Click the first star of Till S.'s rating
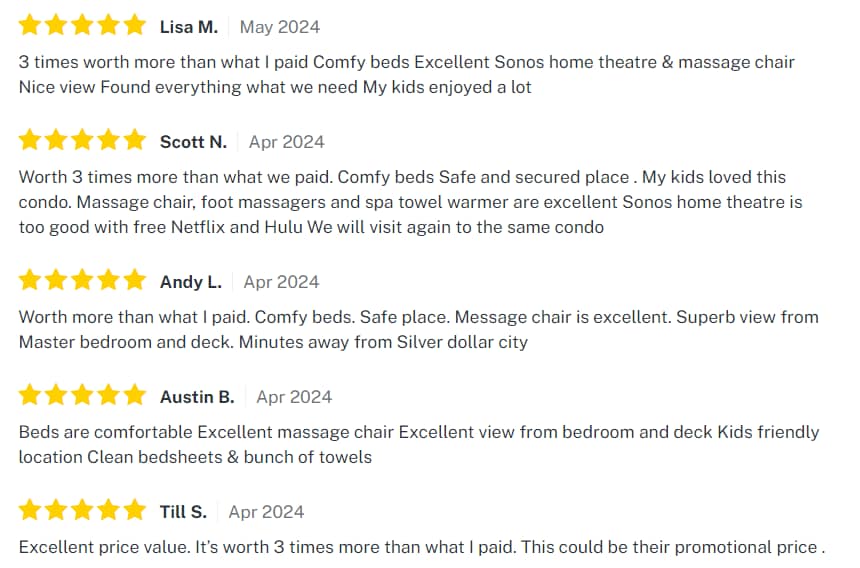Viewport: 860px width, 568px height. pos(30,511)
